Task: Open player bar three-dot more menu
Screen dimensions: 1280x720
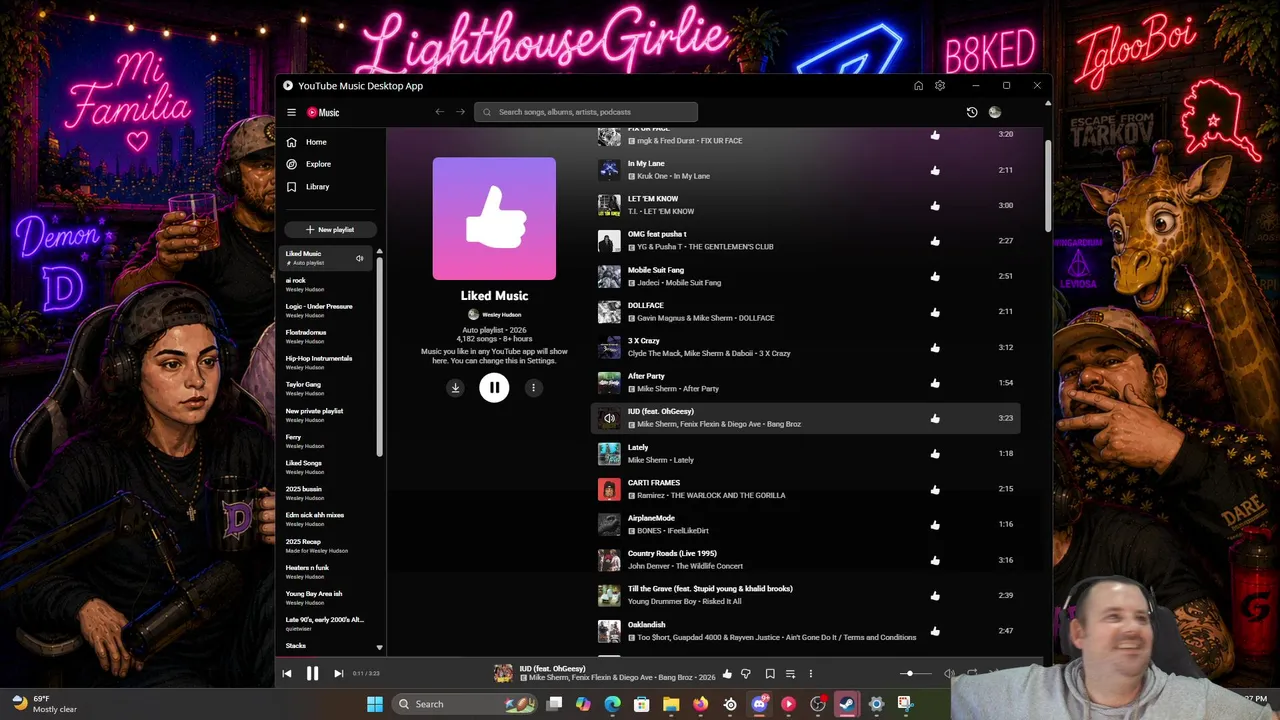Action: coord(811,674)
